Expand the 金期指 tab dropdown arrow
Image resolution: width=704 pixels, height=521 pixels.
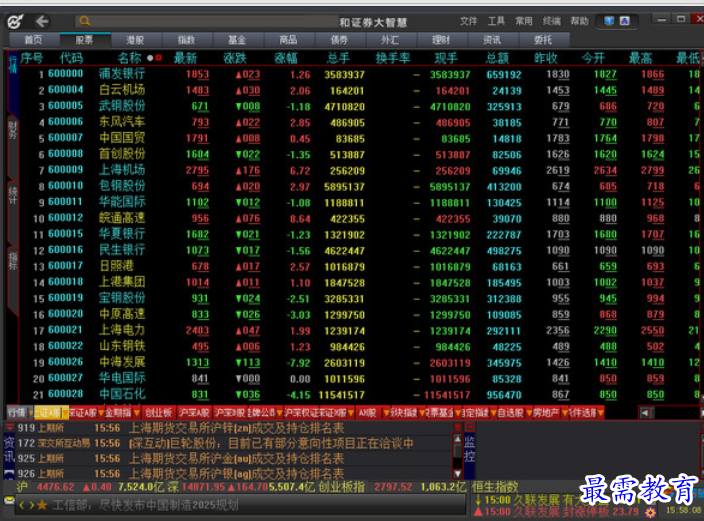pyautogui.click(x=136, y=412)
